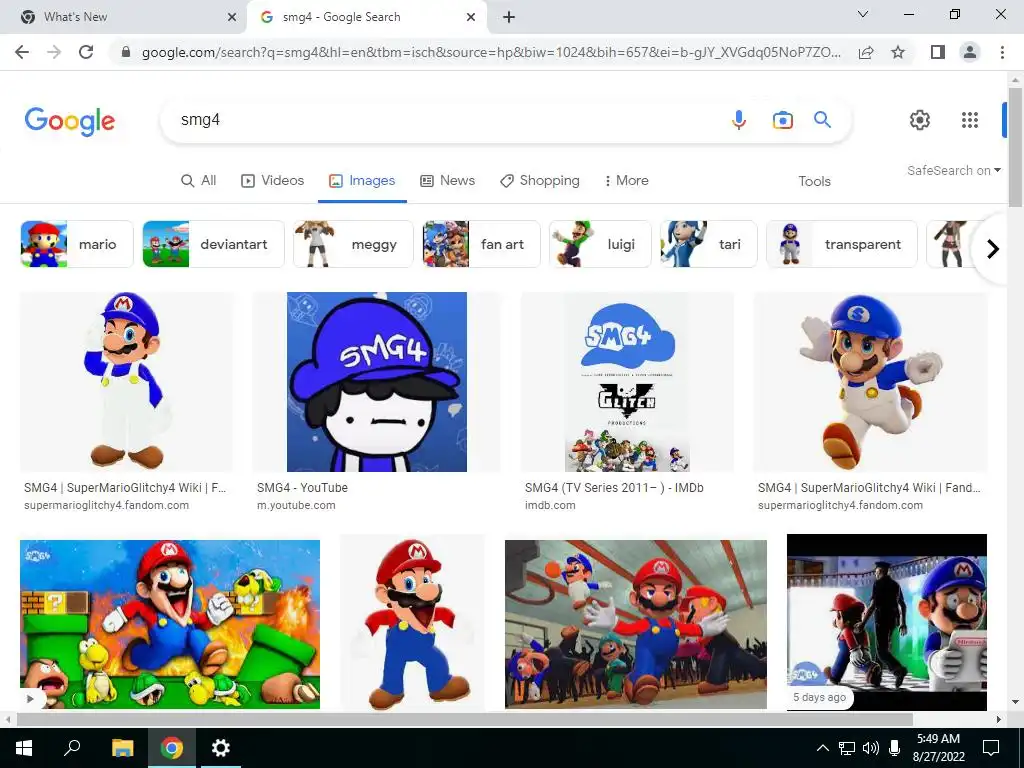Open Google quick settings gear
The height and width of the screenshot is (768, 1024).
[x=920, y=120]
